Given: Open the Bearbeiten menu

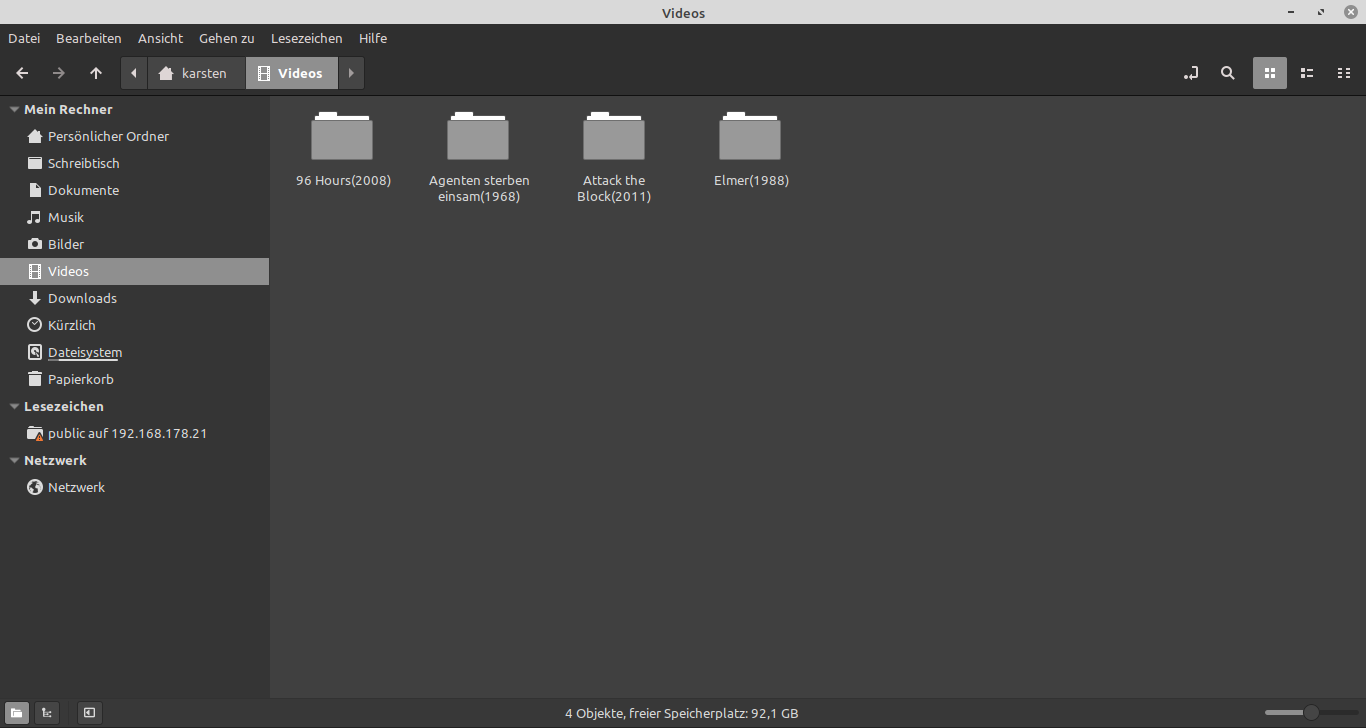Looking at the screenshot, I should pyautogui.click(x=89, y=38).
